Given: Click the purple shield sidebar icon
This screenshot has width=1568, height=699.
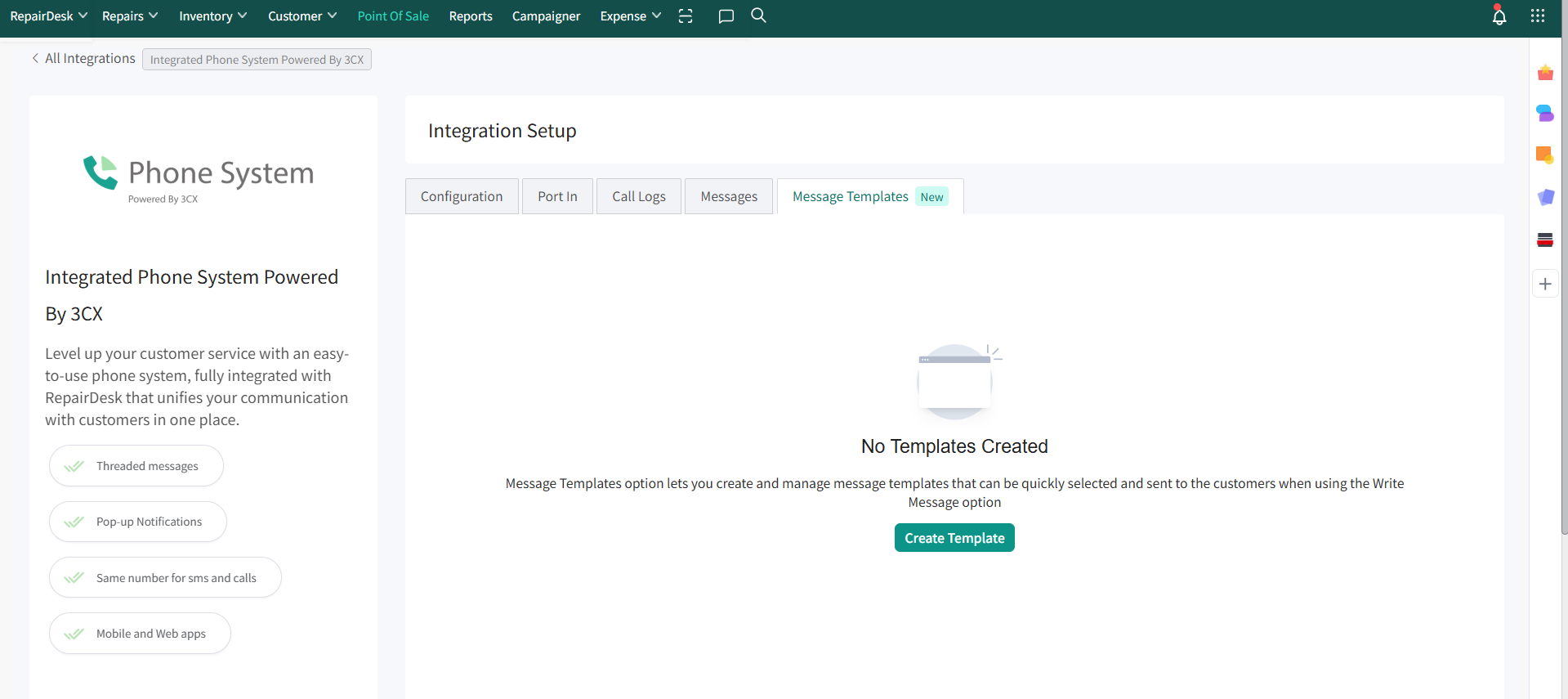Looking at the screenshot, I should (1545, 197).
